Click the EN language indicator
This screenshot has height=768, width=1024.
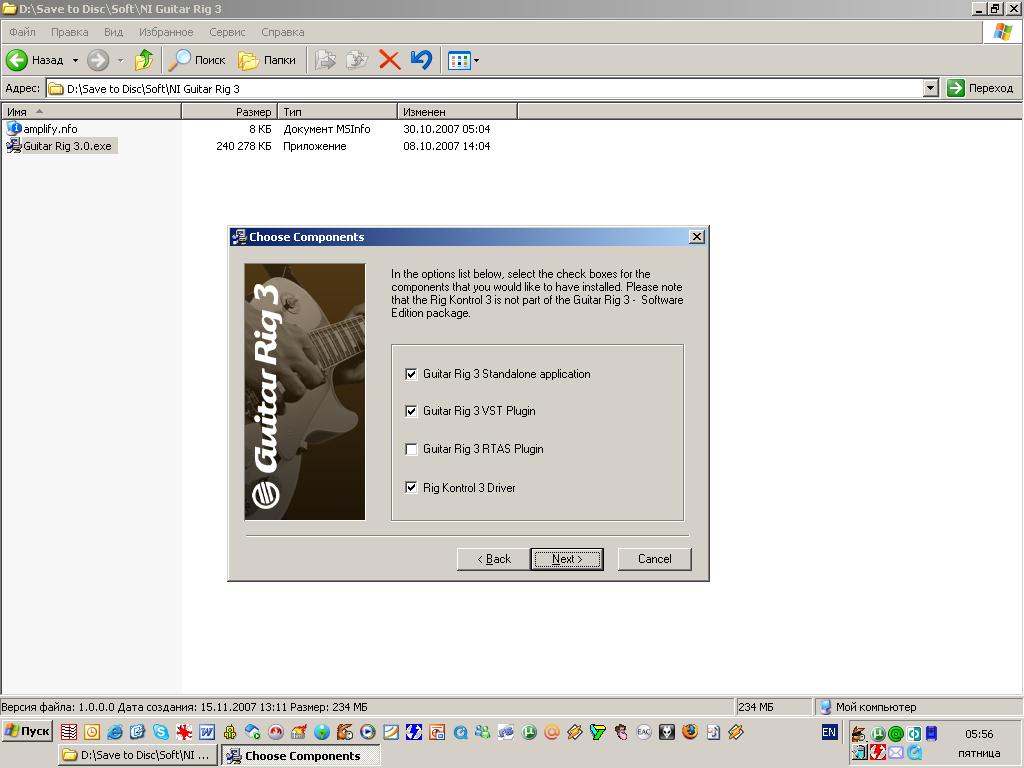829,732
